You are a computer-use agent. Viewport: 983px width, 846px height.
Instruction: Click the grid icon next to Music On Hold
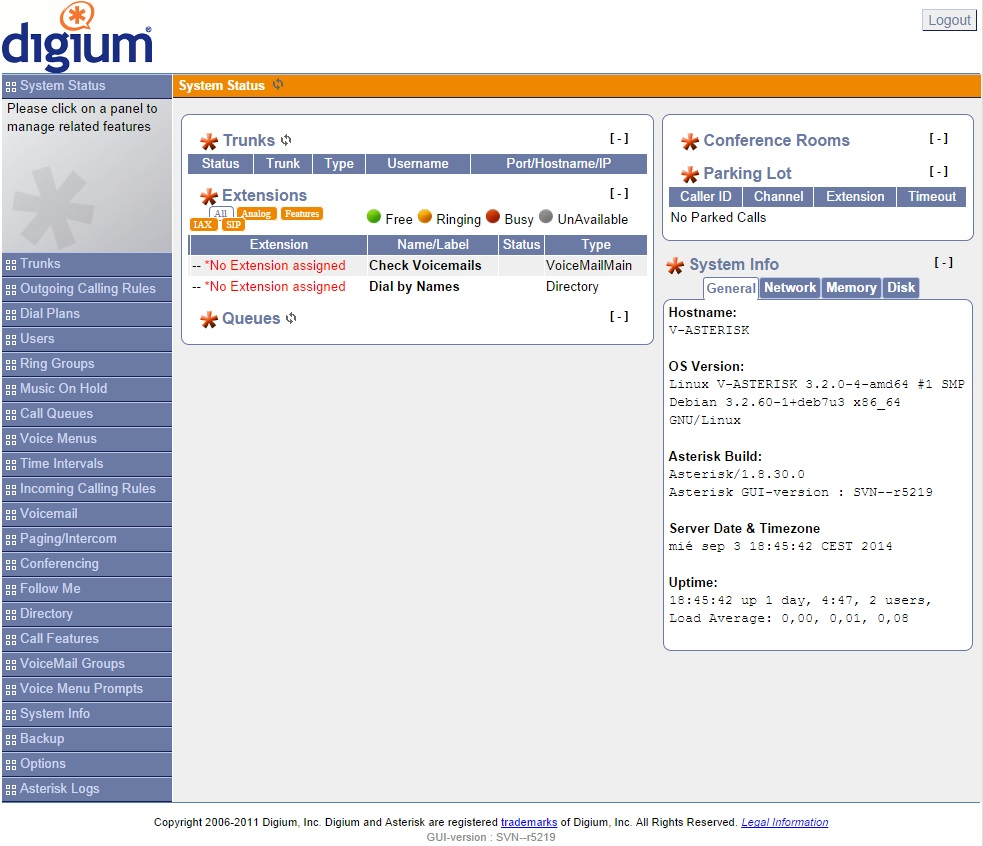click(11, 390)
